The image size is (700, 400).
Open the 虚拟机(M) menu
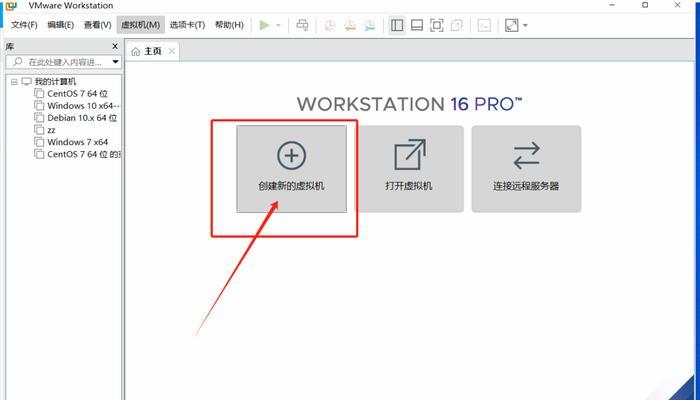[x=141, y=25]
